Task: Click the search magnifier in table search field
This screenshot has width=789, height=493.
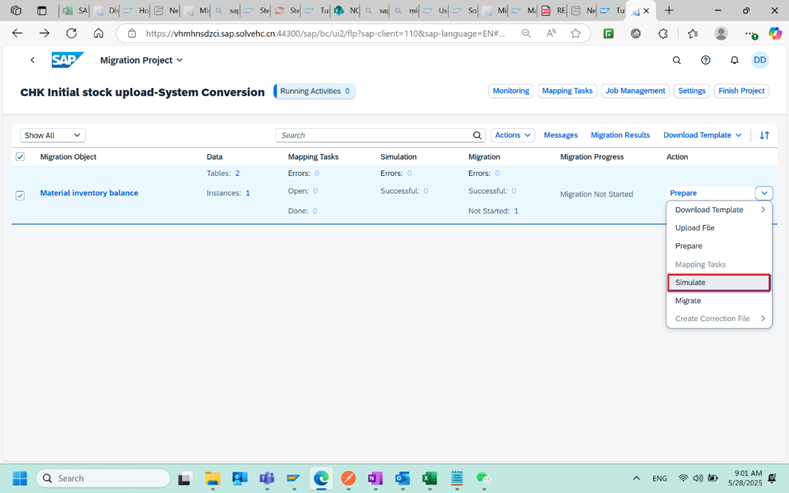Action: [477, 135]
